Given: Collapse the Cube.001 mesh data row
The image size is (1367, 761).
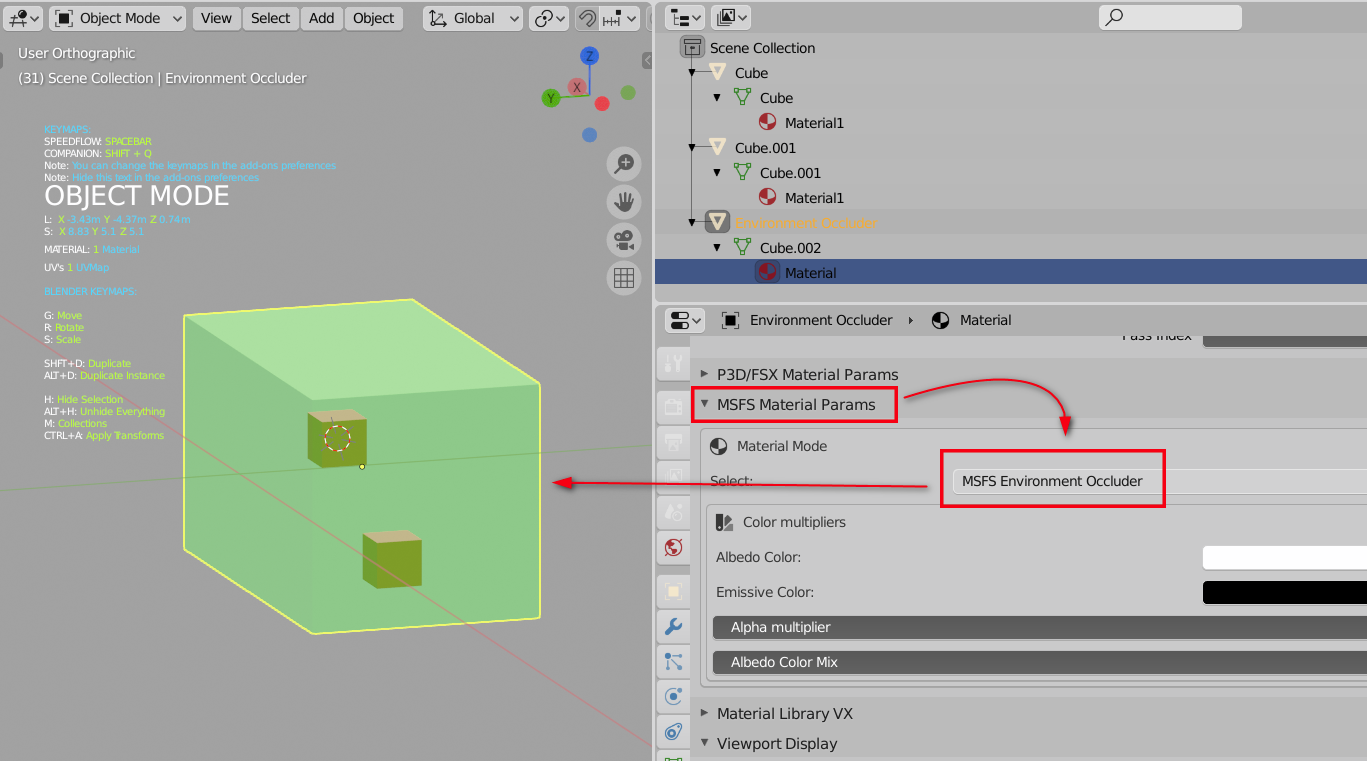Looking at the screenshot, I should 717,173.
